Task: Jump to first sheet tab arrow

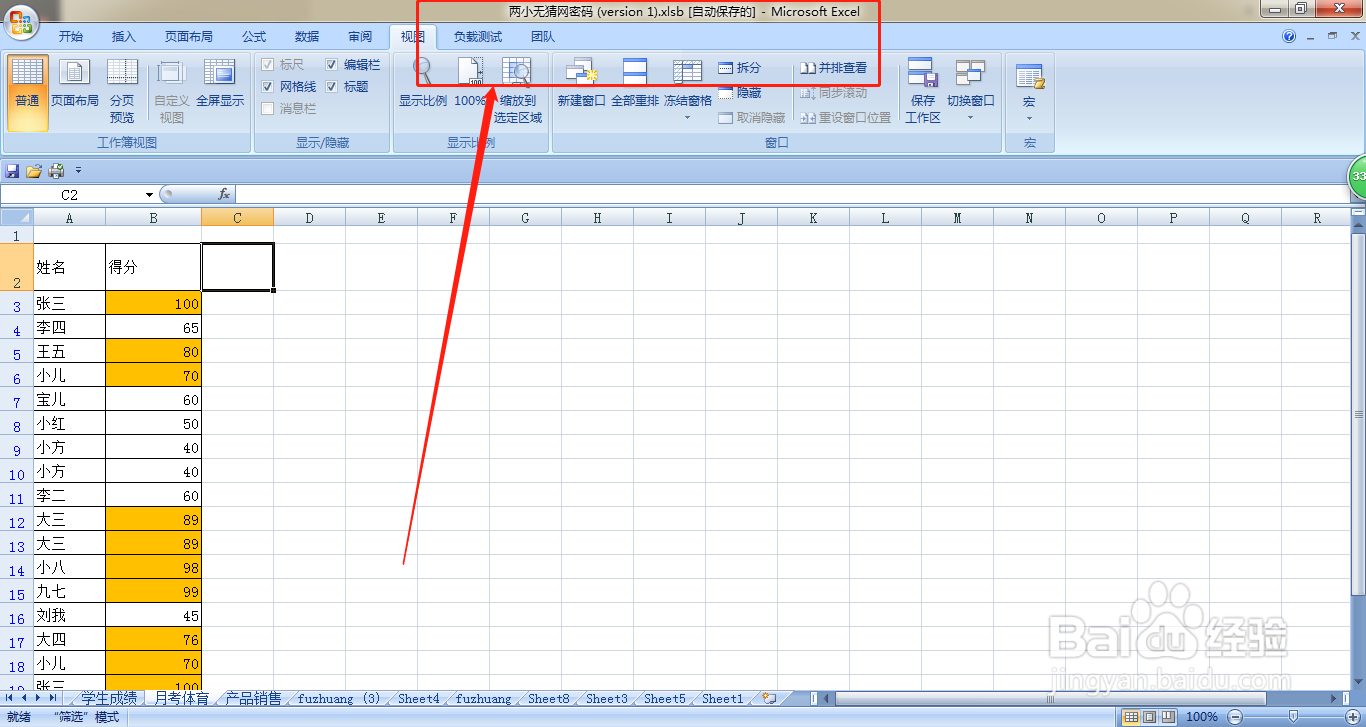Action: click(11, 698)
